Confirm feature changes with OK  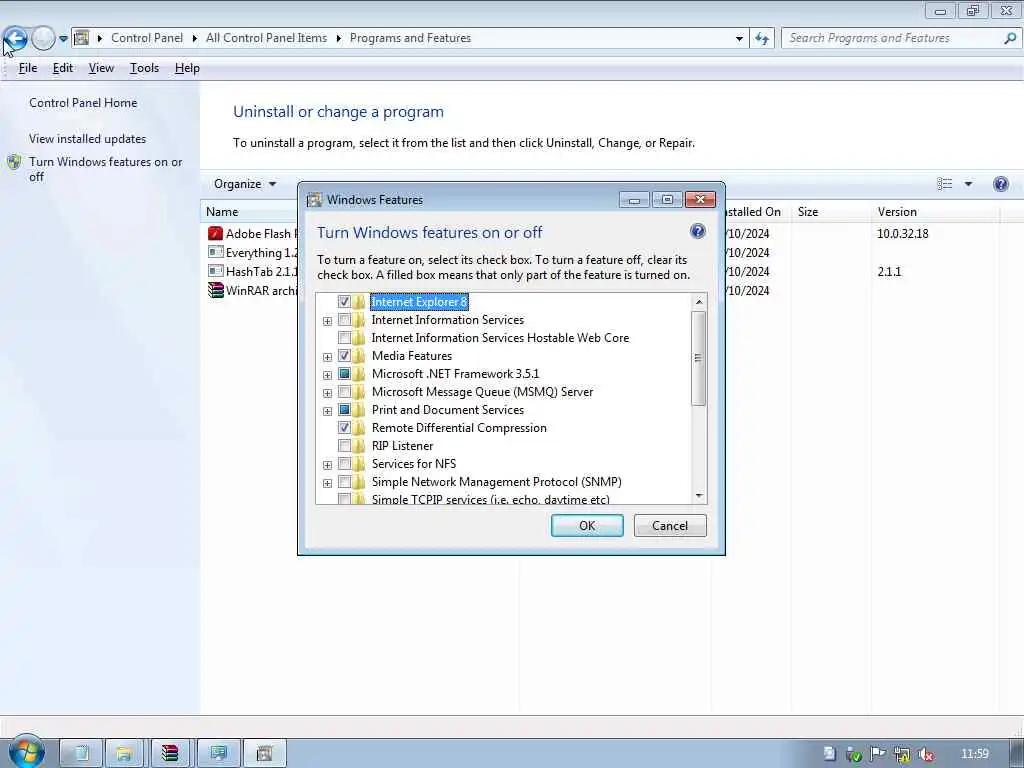tap(587, 526)
